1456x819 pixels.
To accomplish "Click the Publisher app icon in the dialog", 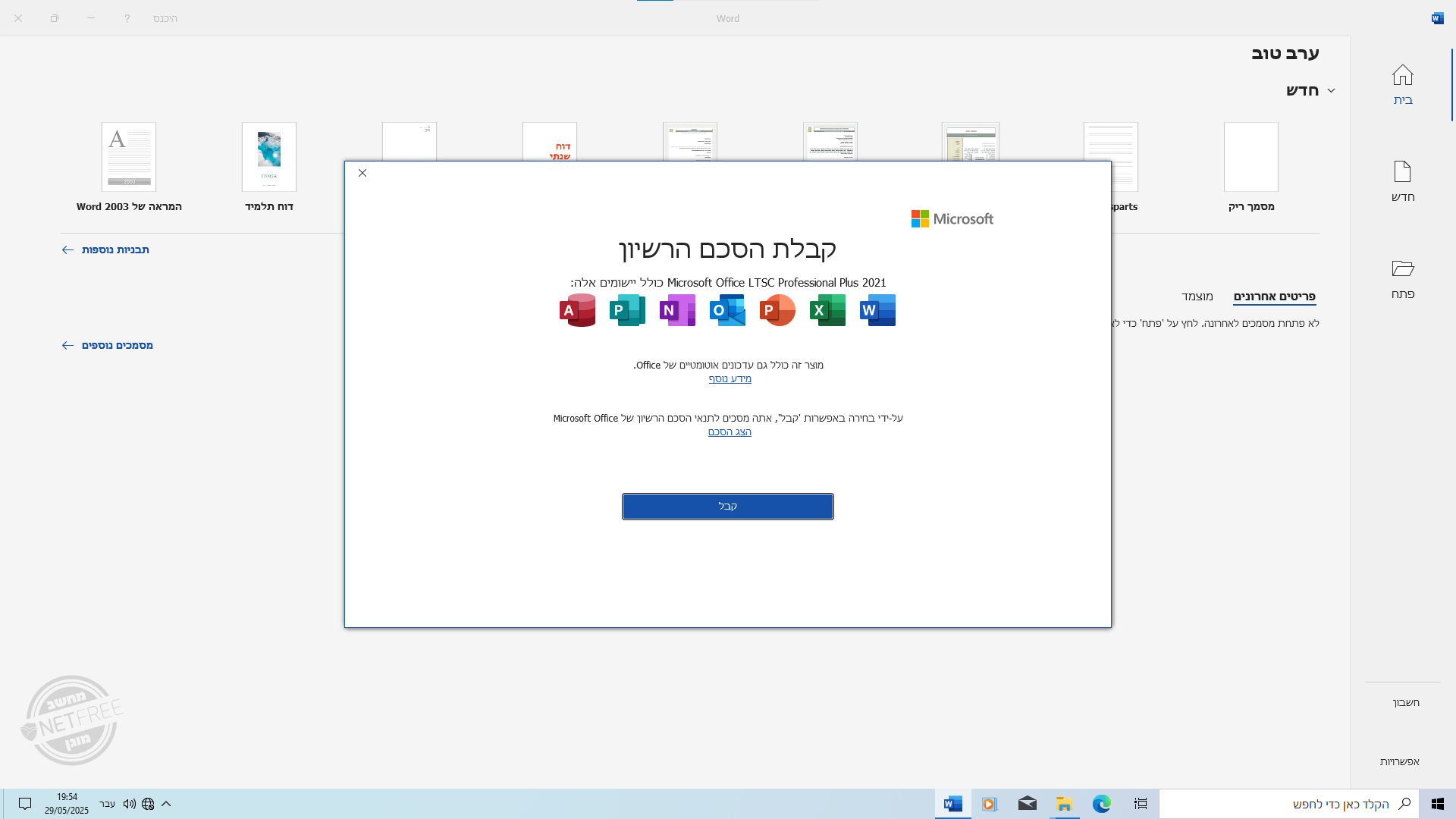I will (627, 310).
